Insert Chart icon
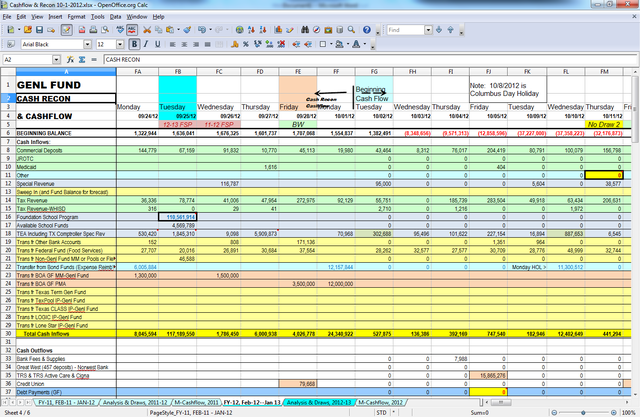This screenshot has height=417, width=640. [x=278, y=30]
